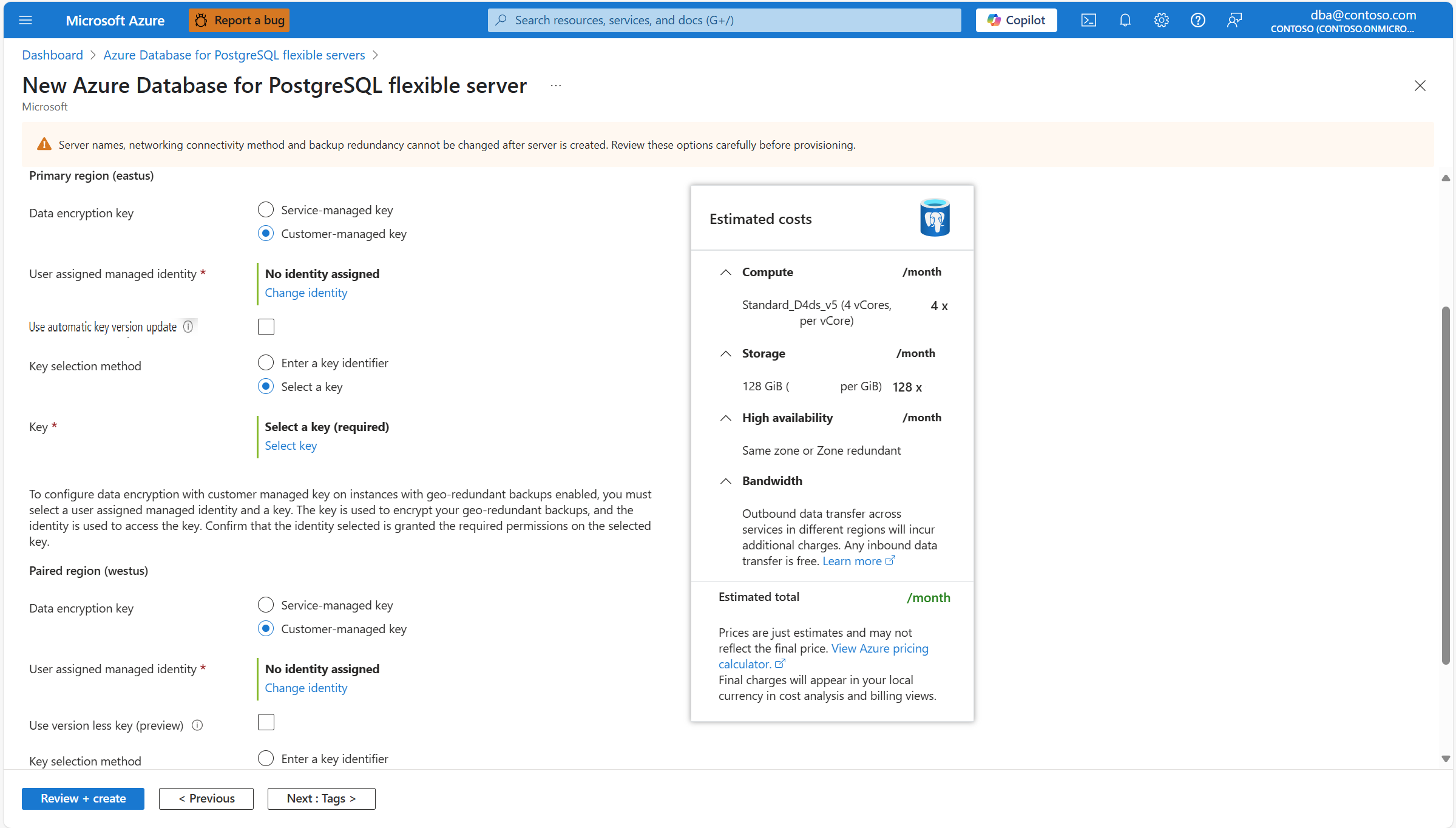Open the portal hamburger menu

tap(25, 20)
